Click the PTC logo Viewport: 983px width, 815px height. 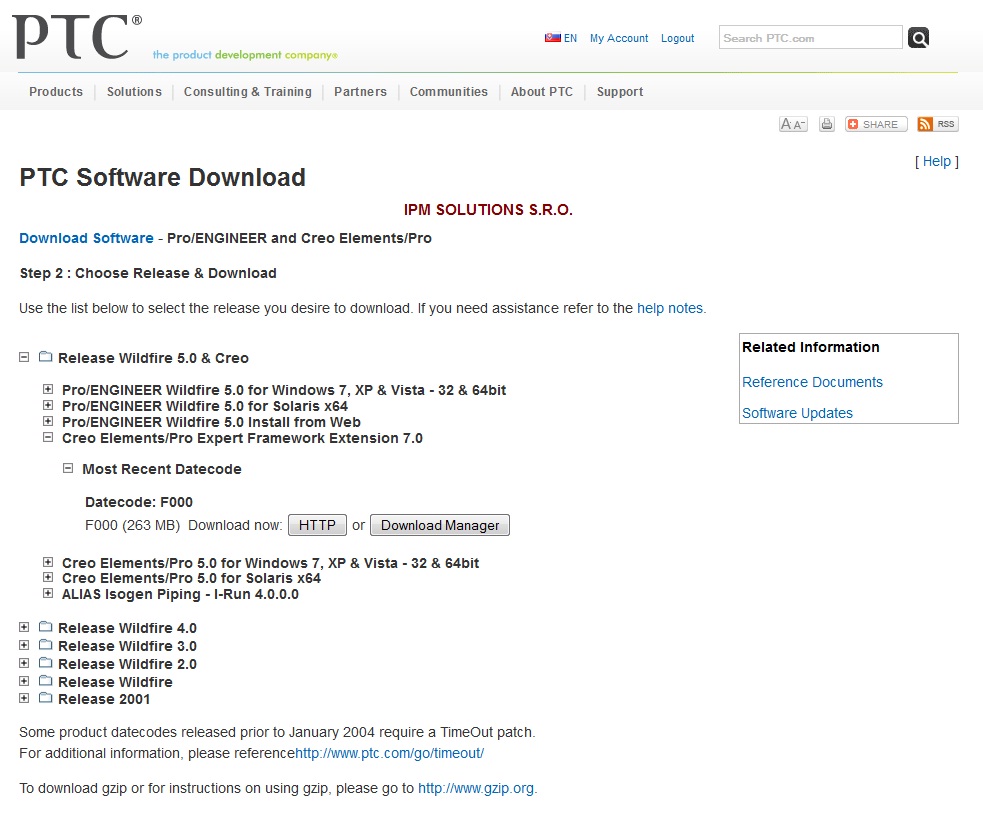tap(76, 36)
